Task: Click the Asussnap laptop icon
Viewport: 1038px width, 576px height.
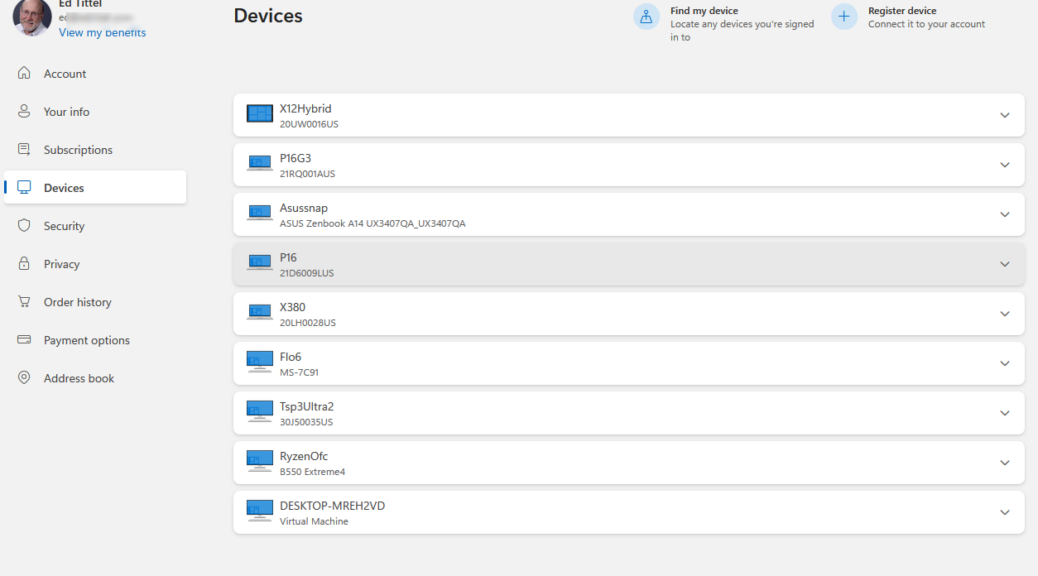Action: (260, 213)
